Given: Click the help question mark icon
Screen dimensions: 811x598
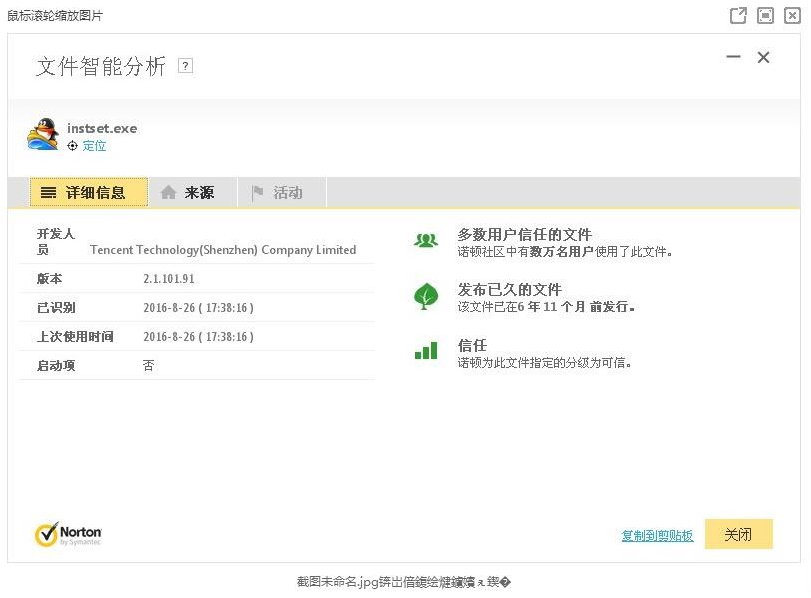Looking at the screenshot, I should [185, 66].
